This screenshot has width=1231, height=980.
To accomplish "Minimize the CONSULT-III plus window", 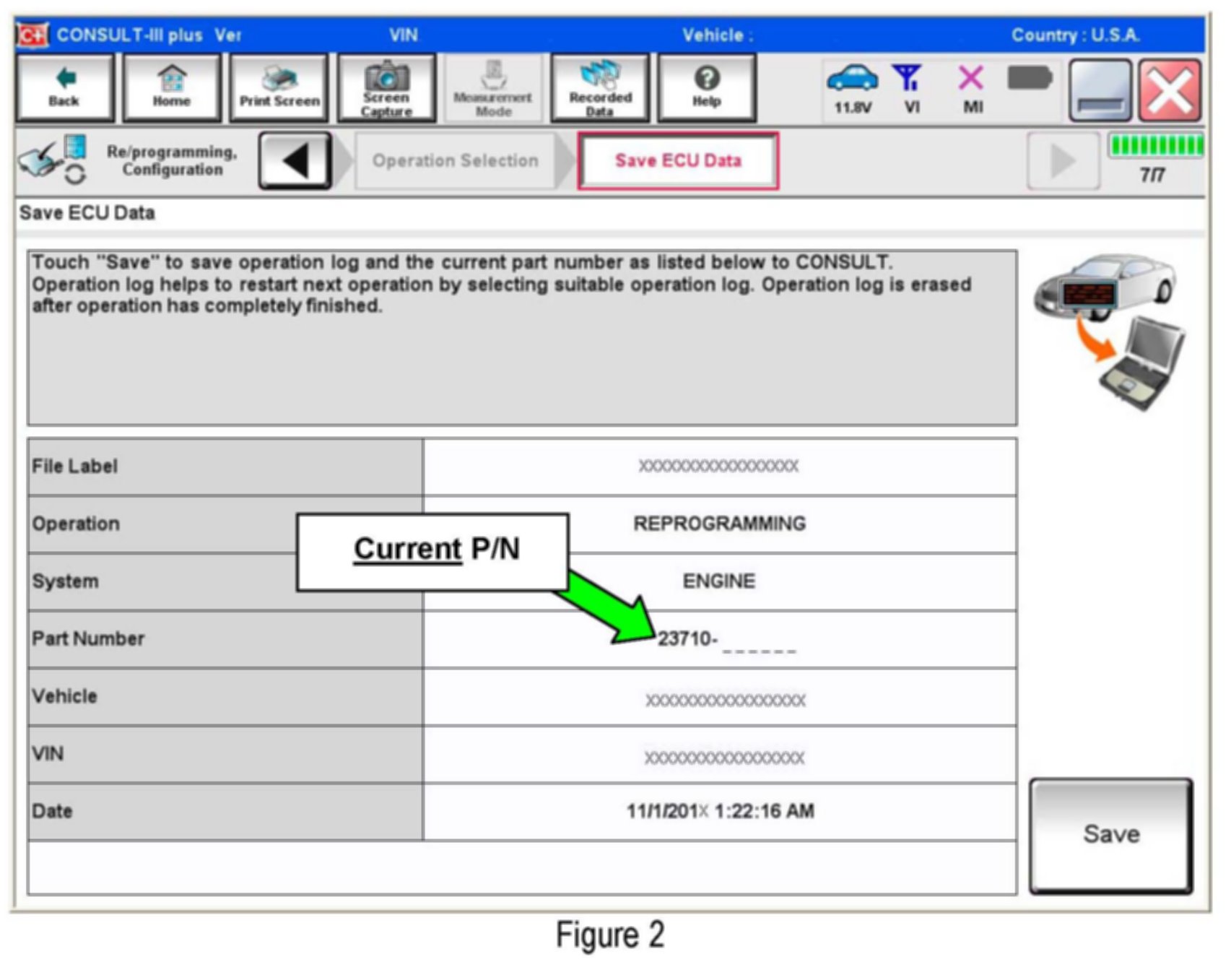I will coord(1100,90).
